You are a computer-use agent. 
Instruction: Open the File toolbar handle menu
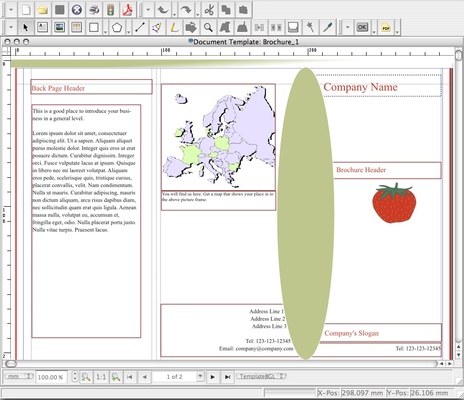point(11,10)
